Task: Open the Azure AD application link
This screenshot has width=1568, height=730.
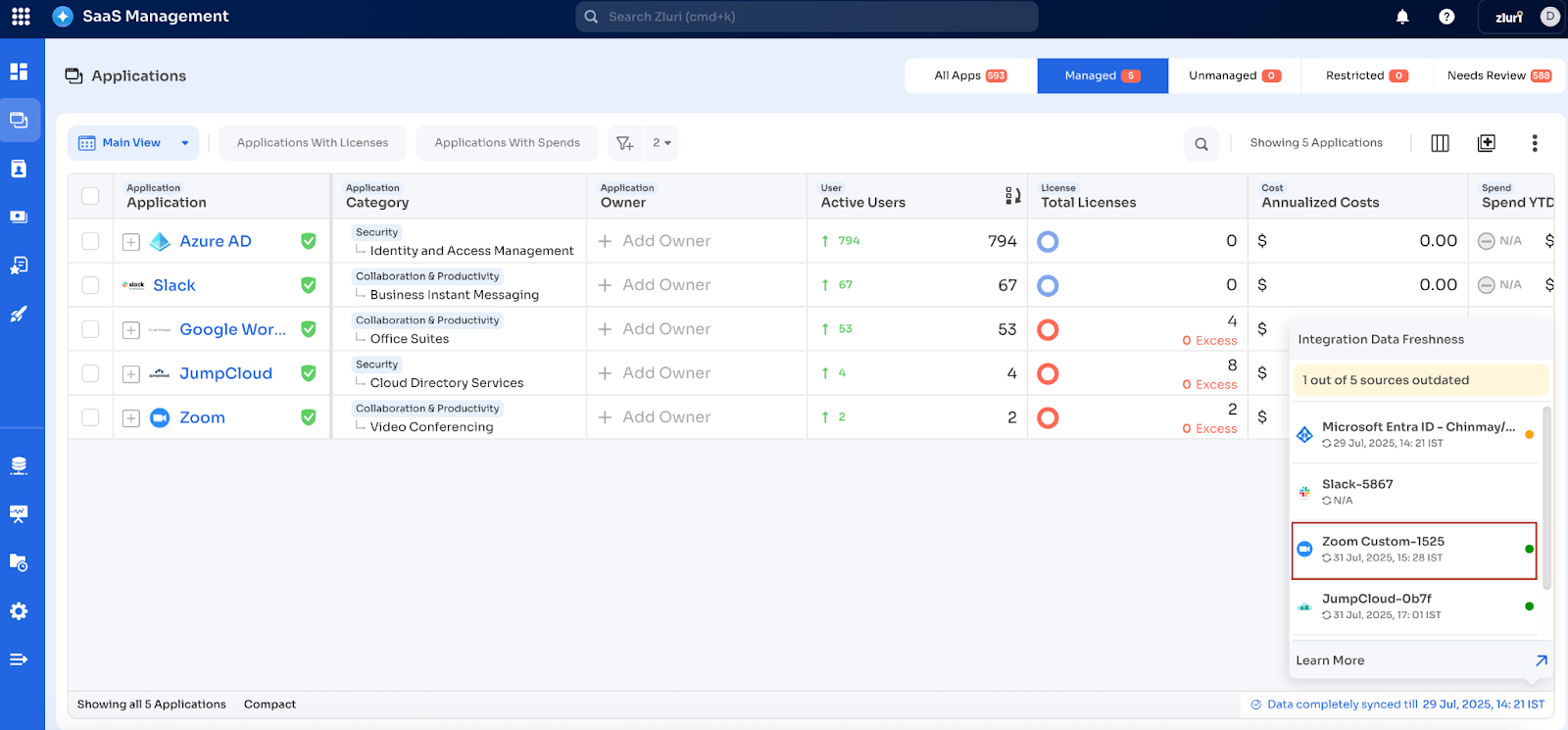Action: coord(216,241)
